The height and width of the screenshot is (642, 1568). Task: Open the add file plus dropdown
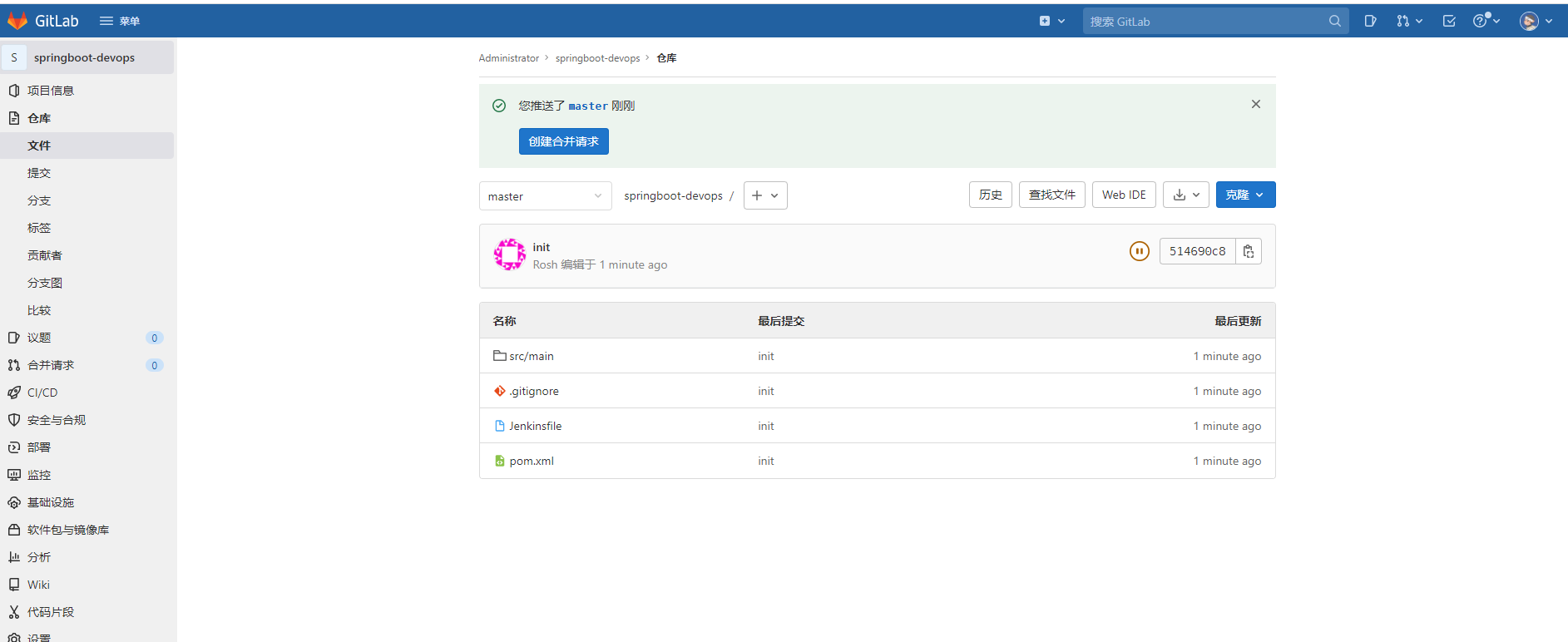pyautogui.click(x=765, y=195)
